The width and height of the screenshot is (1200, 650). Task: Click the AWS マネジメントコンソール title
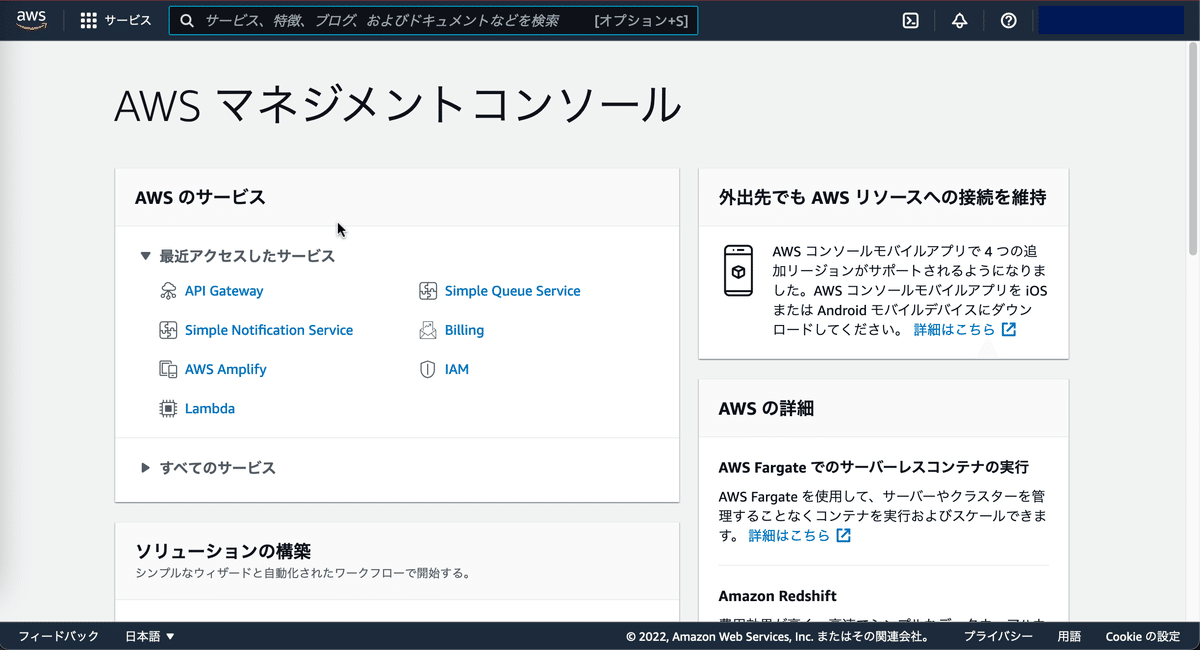398,105
